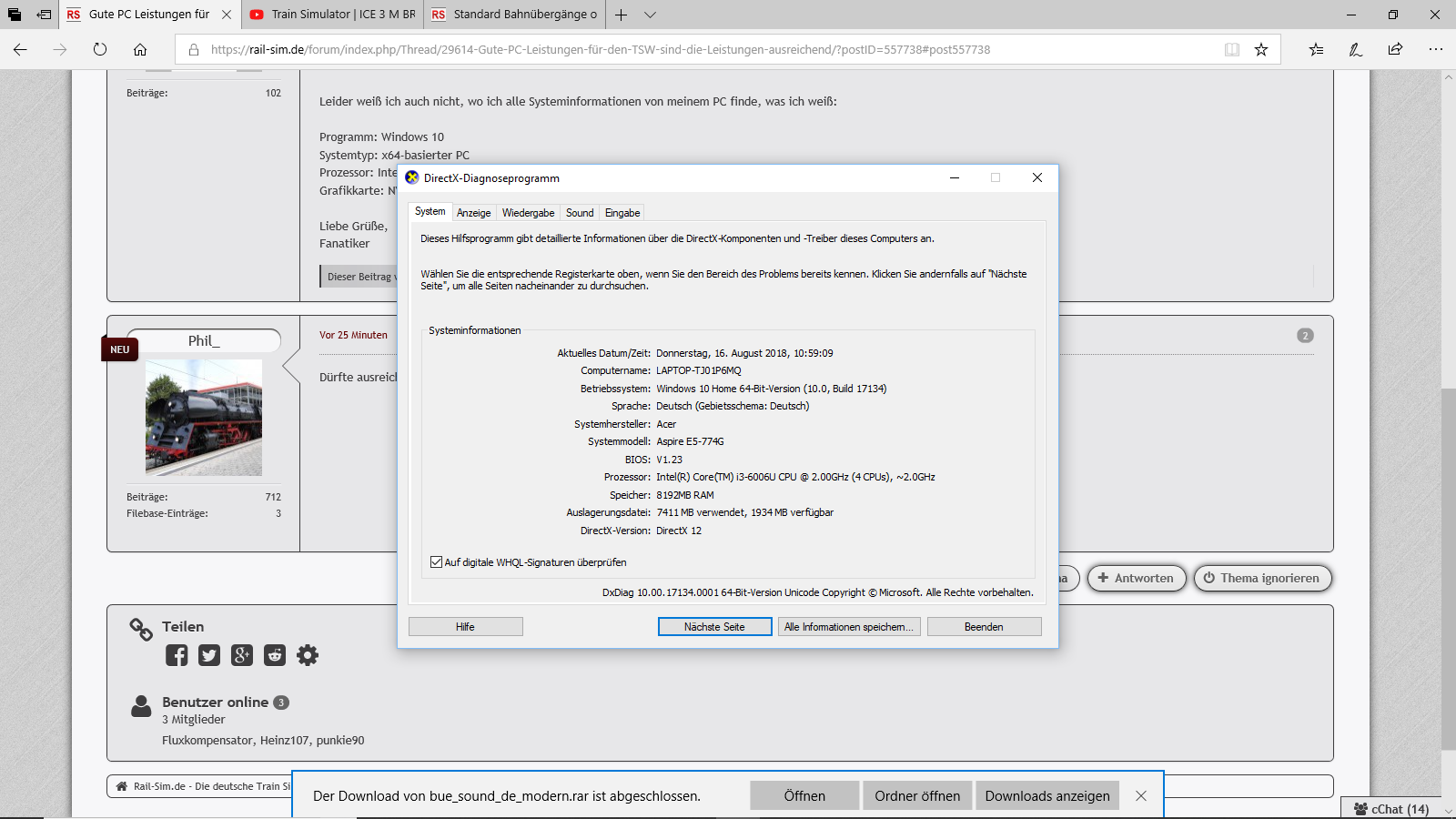Close the DirectX-Diagnoseprogramm window
This screenshot has width=1456, height=819.
tap(1037, 177)
